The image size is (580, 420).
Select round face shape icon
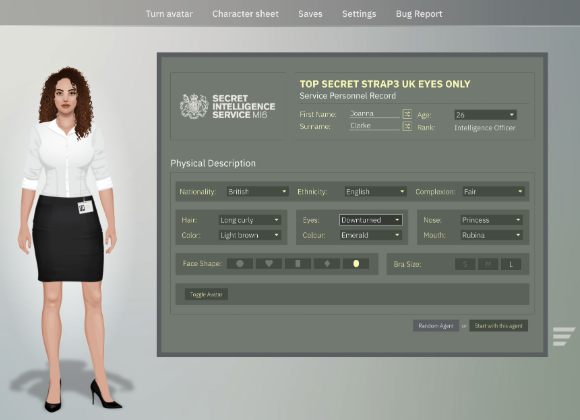(240, 263)
